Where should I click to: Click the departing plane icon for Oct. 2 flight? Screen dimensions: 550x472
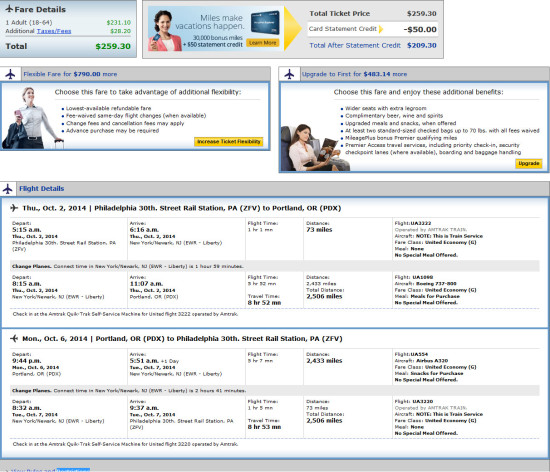coord(14,208)
